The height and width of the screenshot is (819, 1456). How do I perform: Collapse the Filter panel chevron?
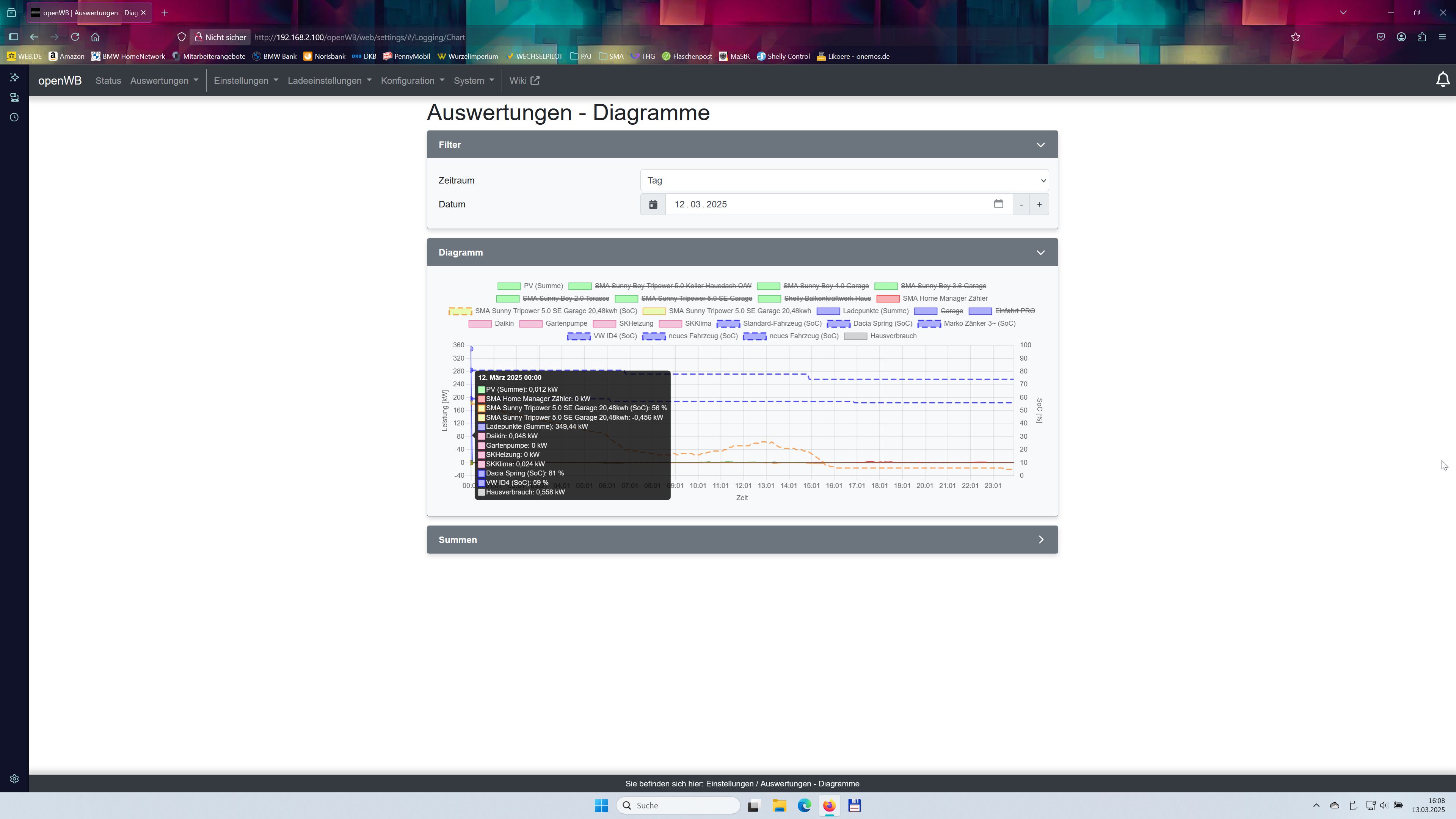click(x=1040, y=145)
